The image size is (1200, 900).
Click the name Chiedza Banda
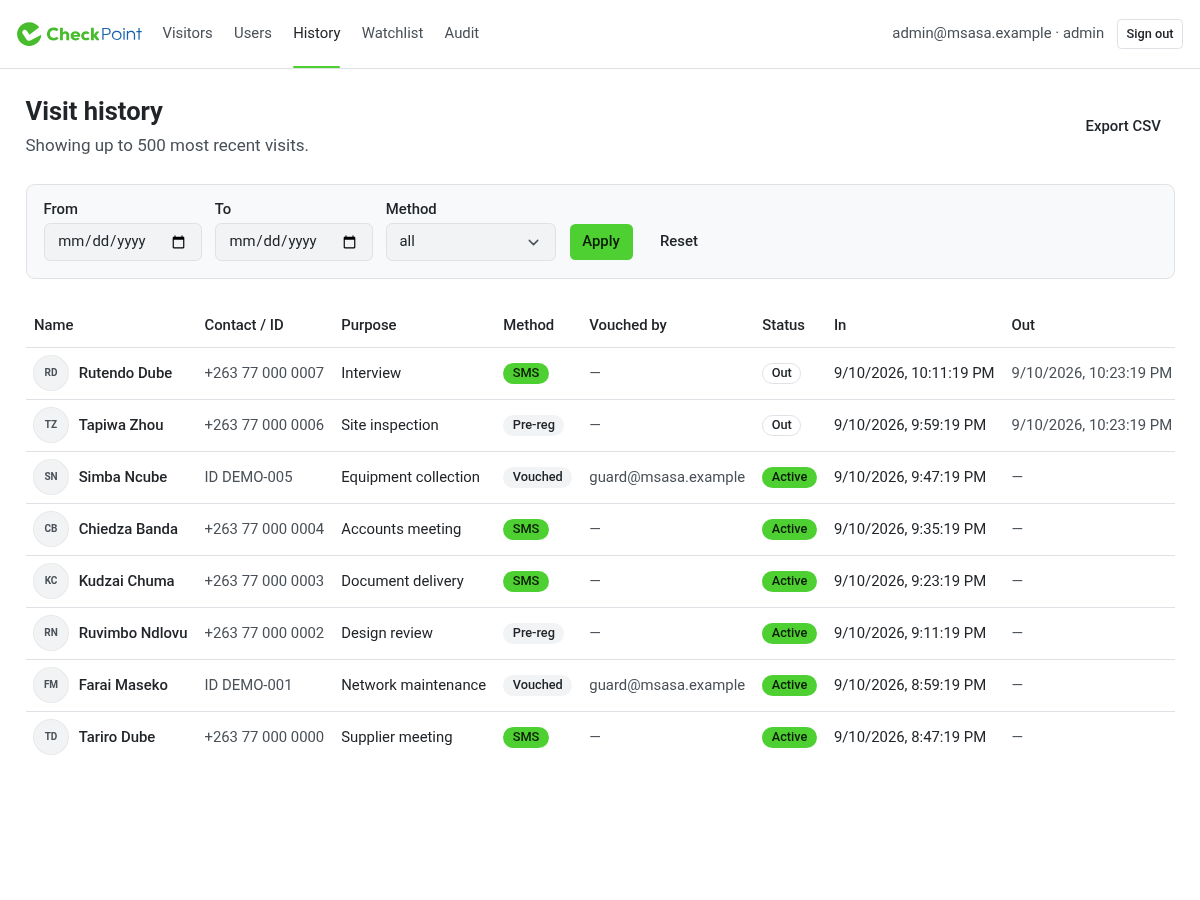point(128,529)
